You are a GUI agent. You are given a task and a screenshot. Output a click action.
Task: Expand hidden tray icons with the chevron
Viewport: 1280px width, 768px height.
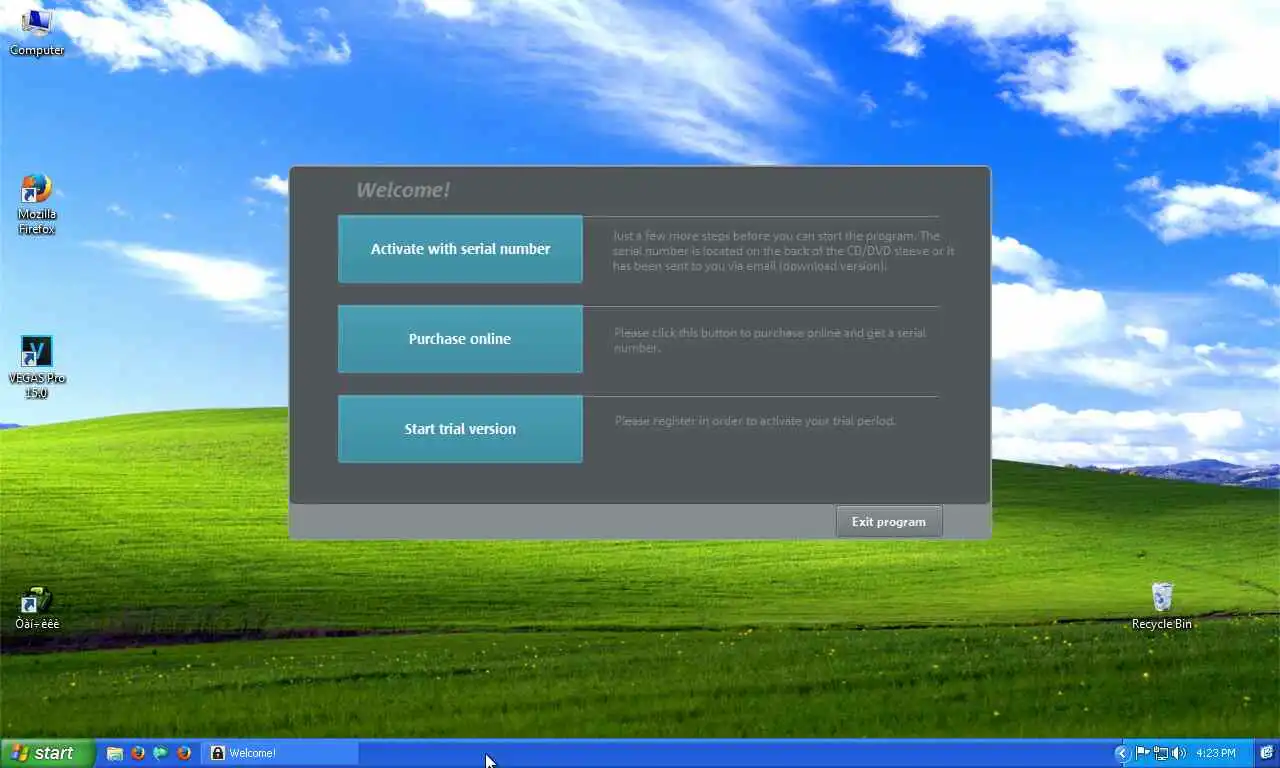1122,753
